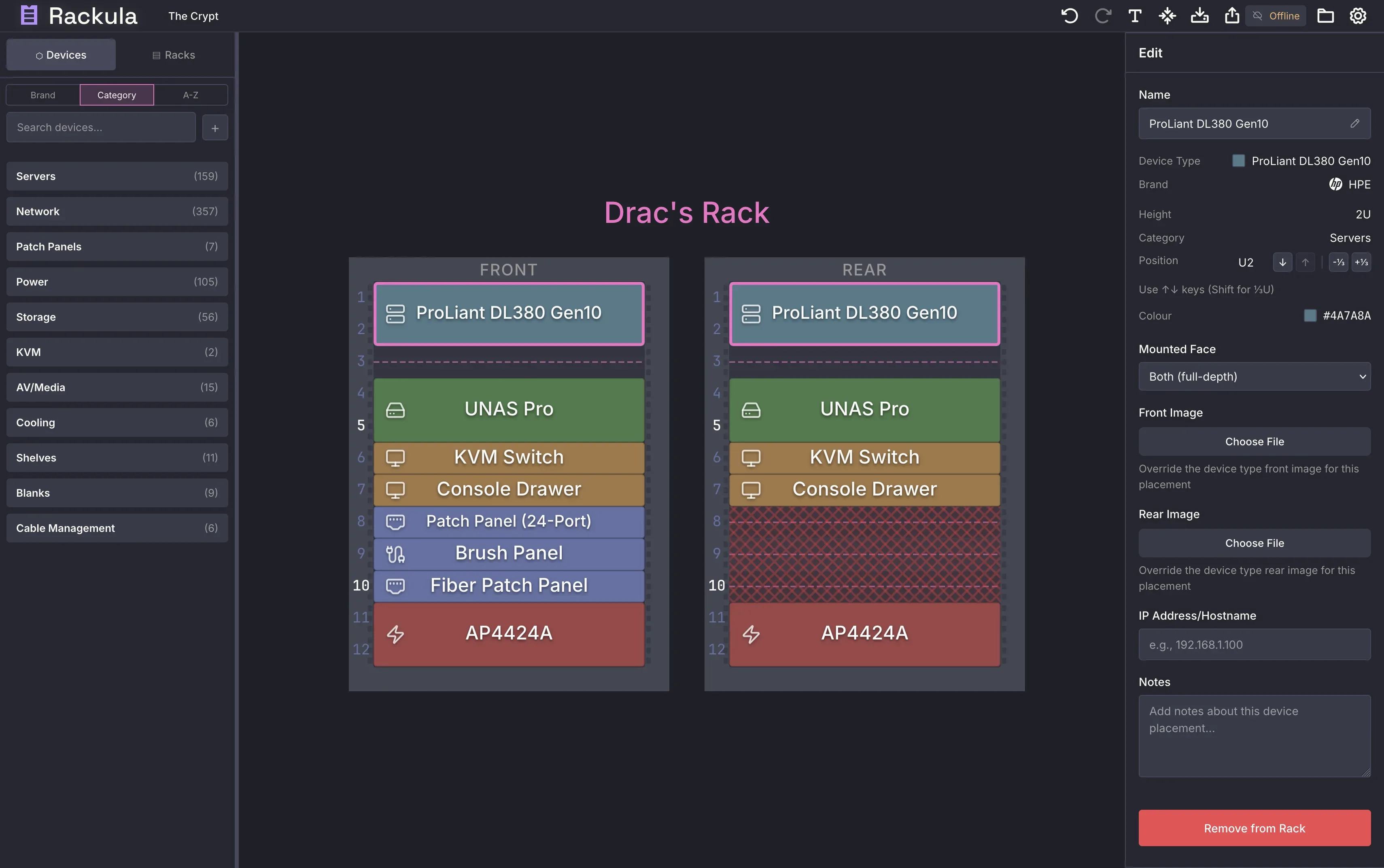Click the Notes text area
This screenshot has width=1384, height=868.
pyautogui.click(x=1254, y=736)
